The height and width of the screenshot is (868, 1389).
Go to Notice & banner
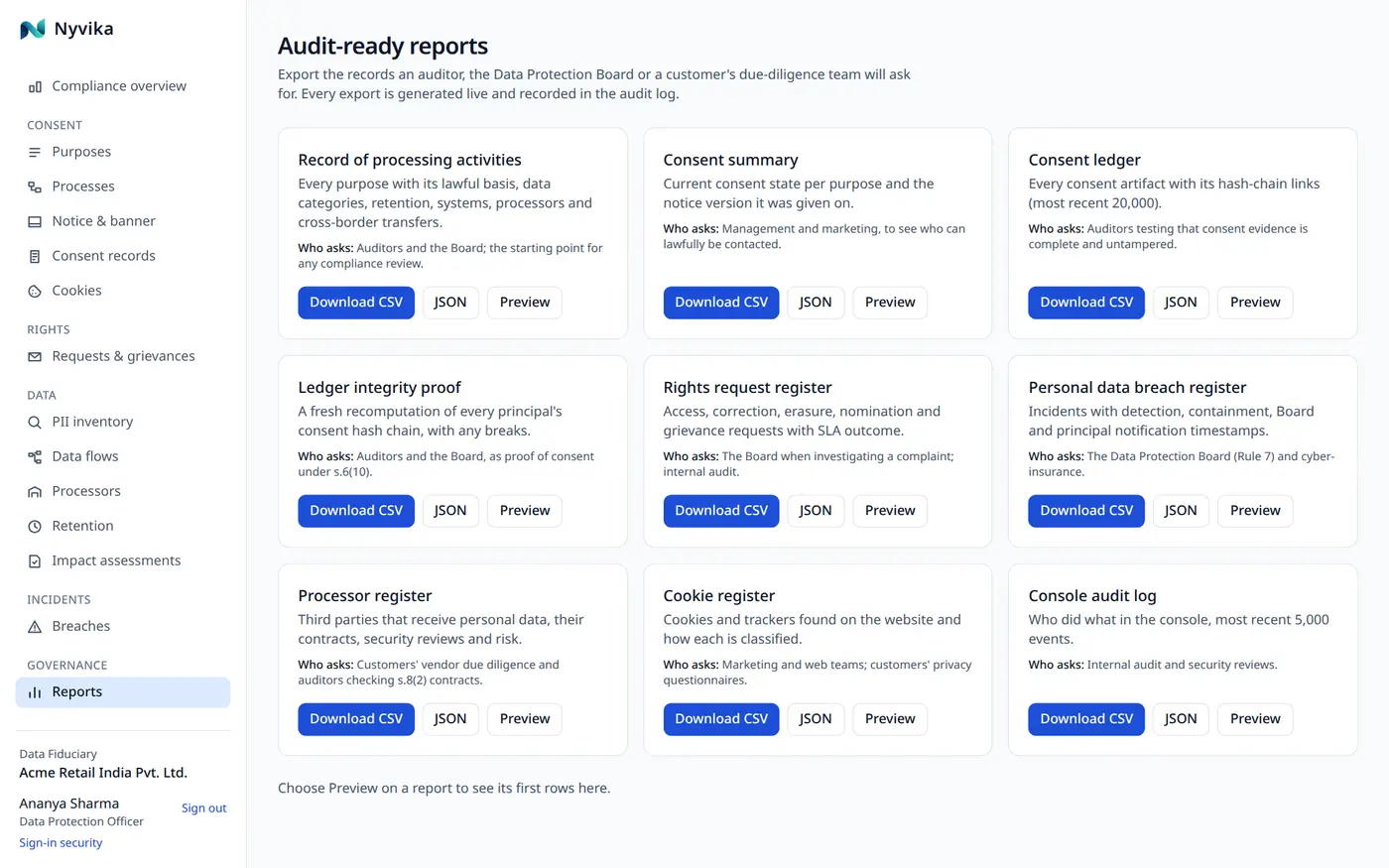point(123,221)
